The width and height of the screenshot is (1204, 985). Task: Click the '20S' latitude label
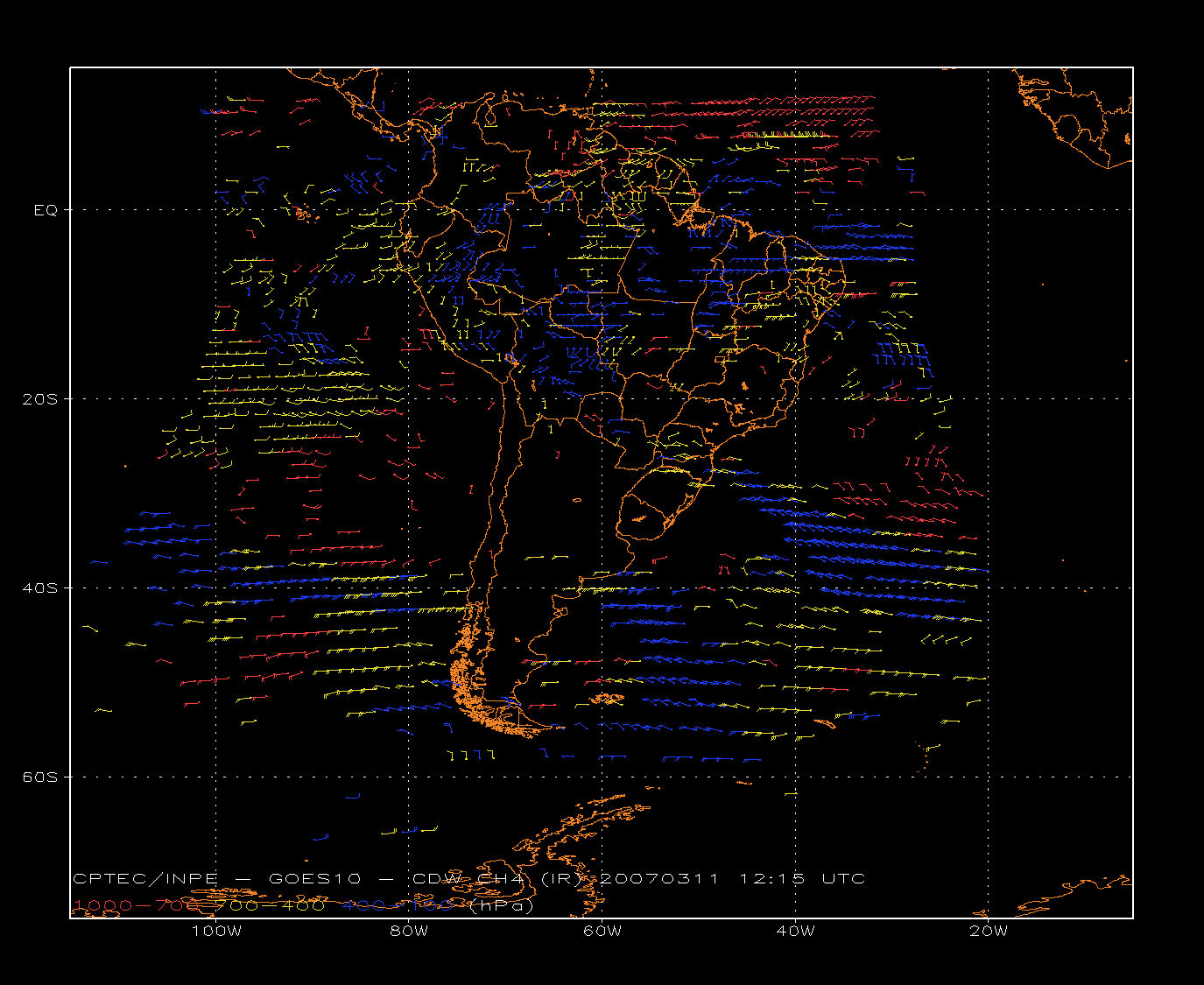pos(39,399)
